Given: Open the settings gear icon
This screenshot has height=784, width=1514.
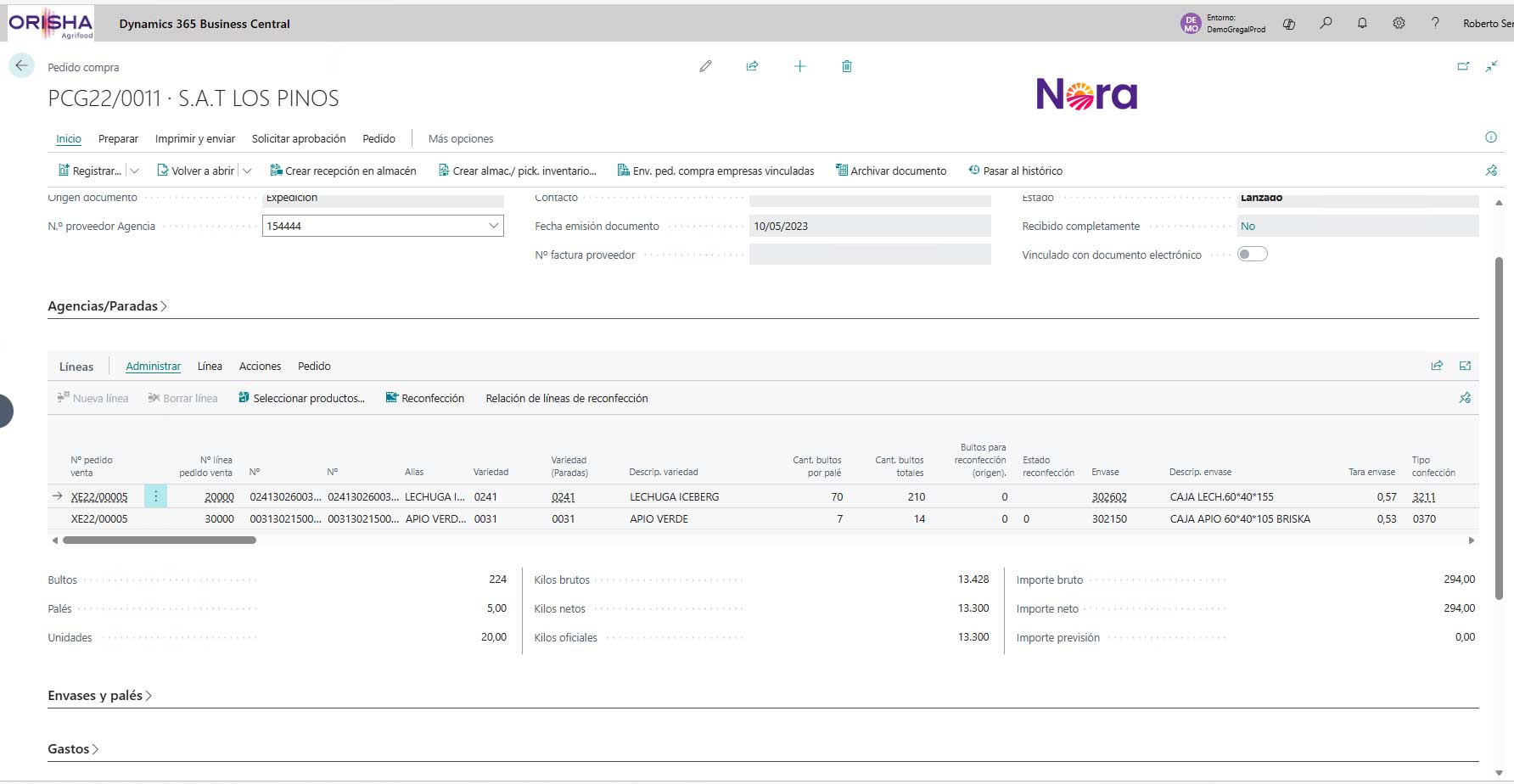Looking at the screenshot, I should (x=1399, y=24).
